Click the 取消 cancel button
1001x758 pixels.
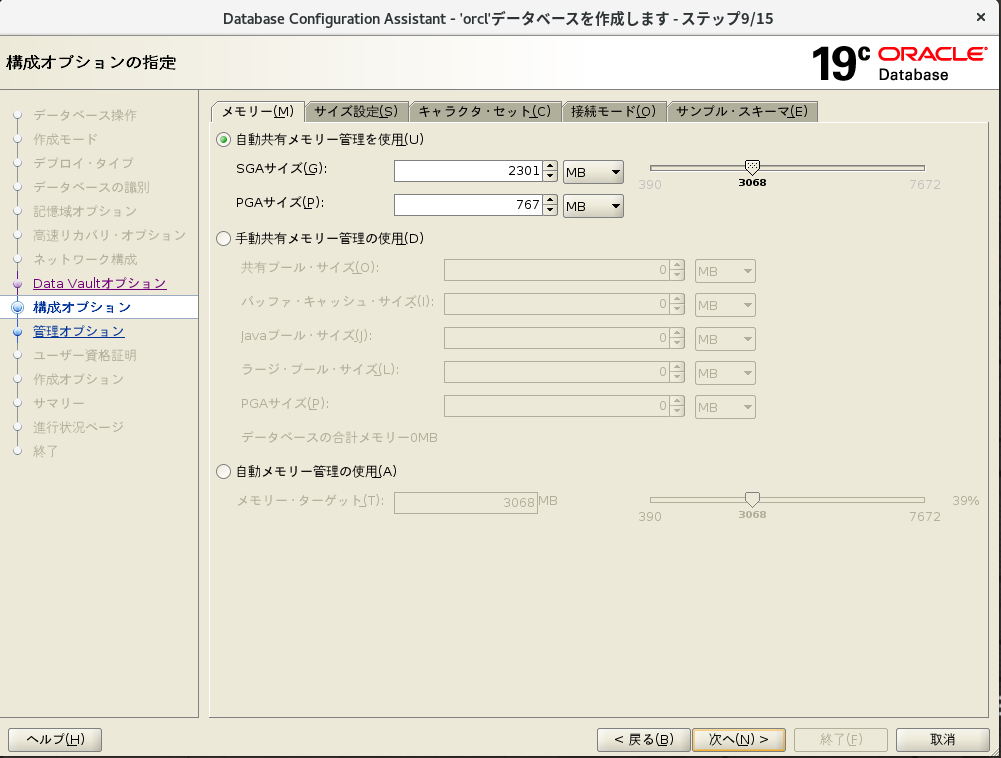[x=942, y=740]
